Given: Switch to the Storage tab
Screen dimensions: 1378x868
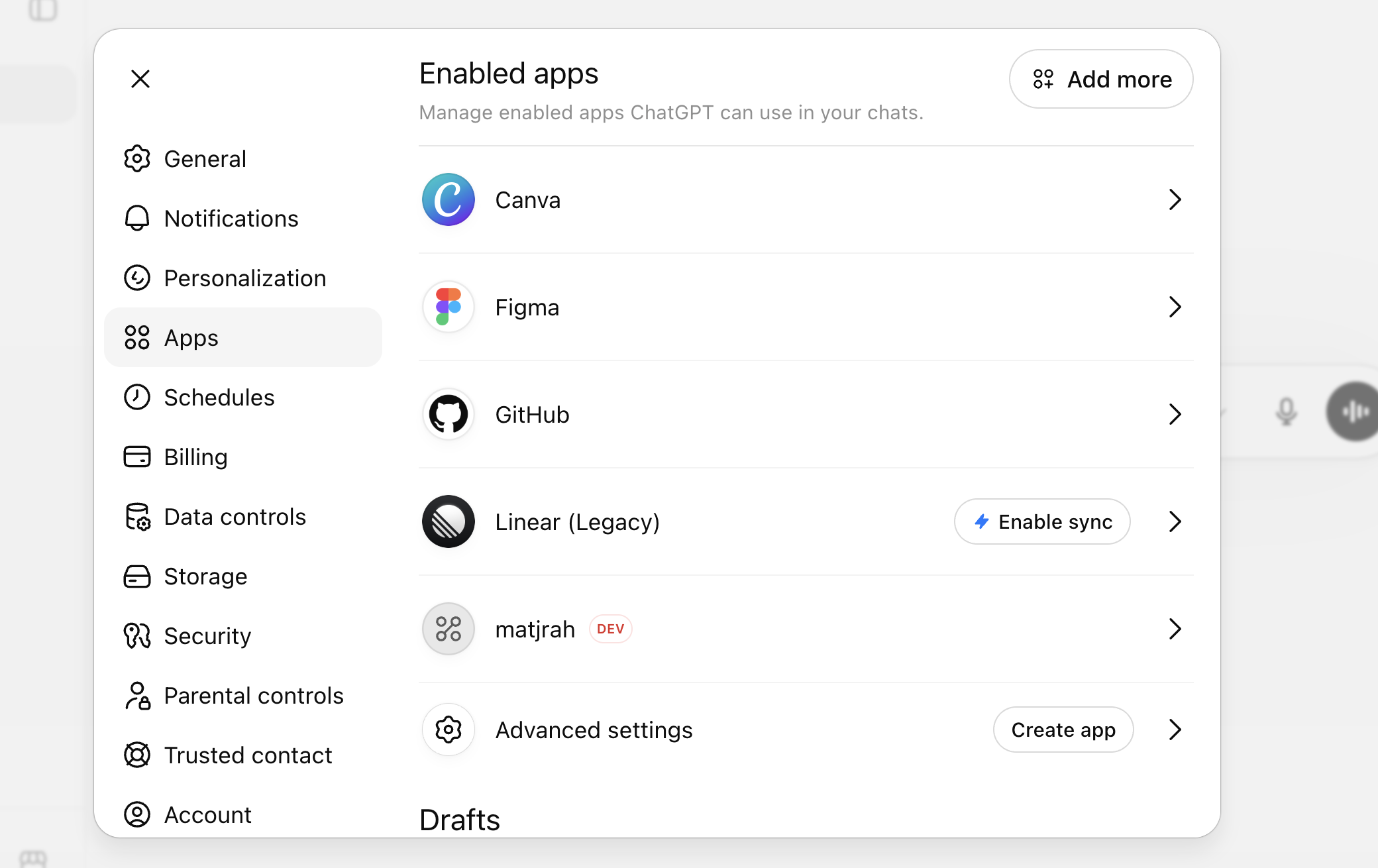Looking at the screenshot, I should tap(243, 576).
